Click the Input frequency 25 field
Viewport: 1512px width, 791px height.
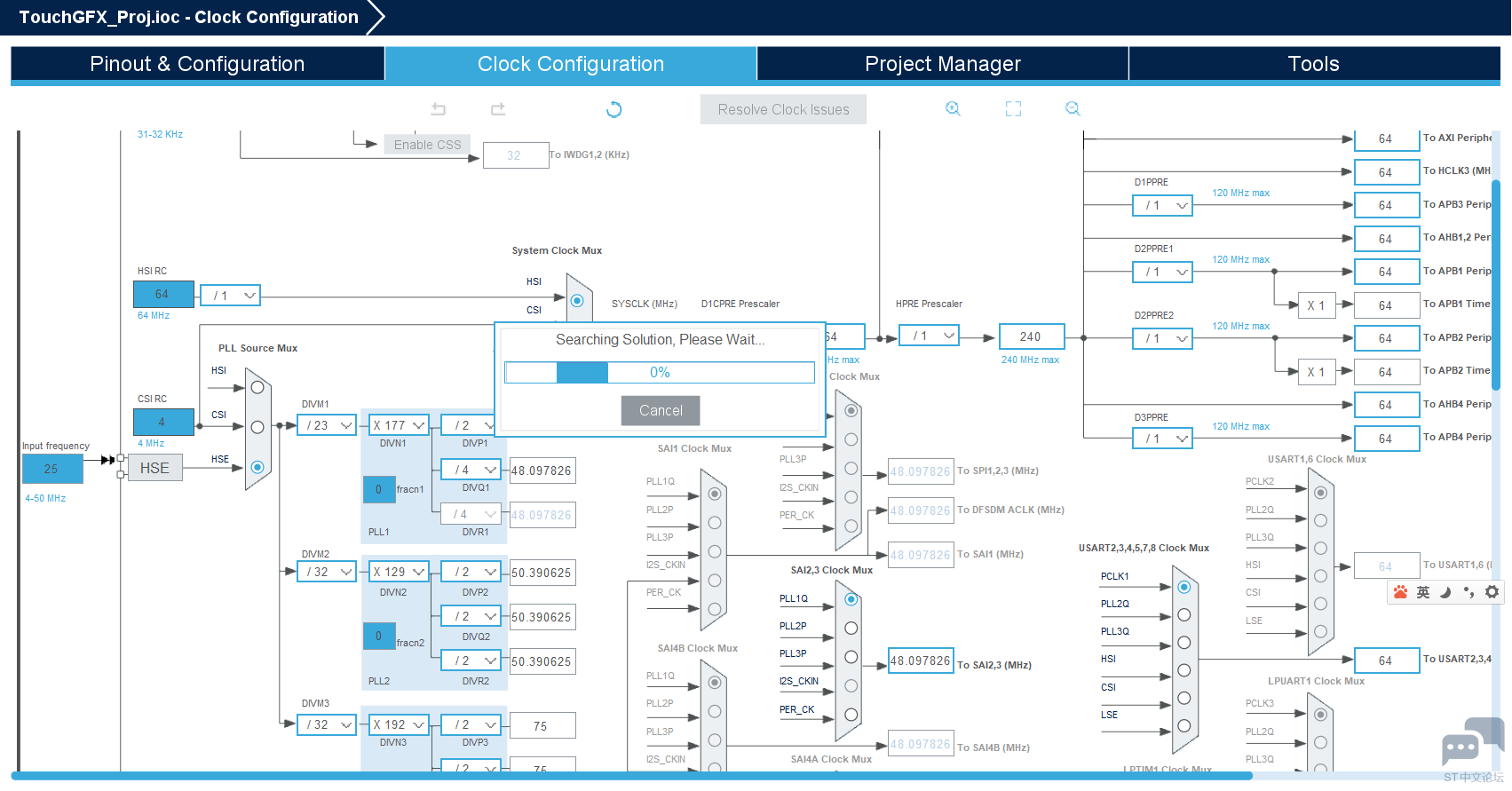(x=52, y=469)
